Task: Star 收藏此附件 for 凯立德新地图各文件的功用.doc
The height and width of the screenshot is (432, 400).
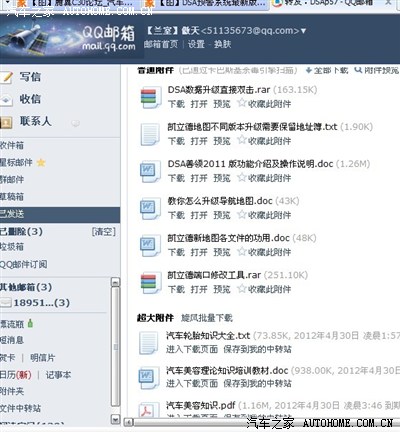Action: (x=242, y=251)
